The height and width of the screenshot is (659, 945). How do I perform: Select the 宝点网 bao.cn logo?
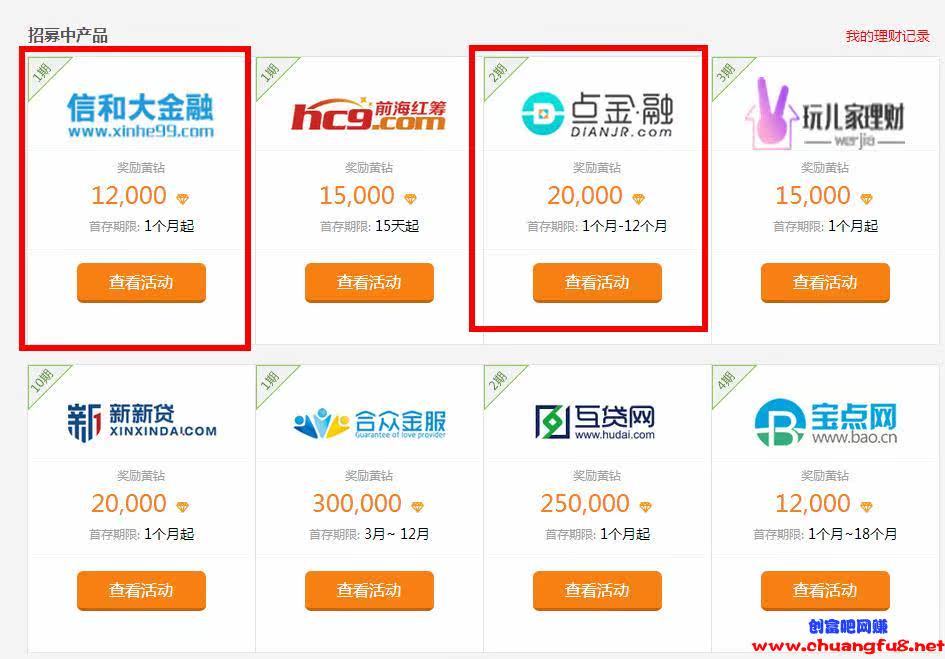pyautogui.click(x=826, y=422)
